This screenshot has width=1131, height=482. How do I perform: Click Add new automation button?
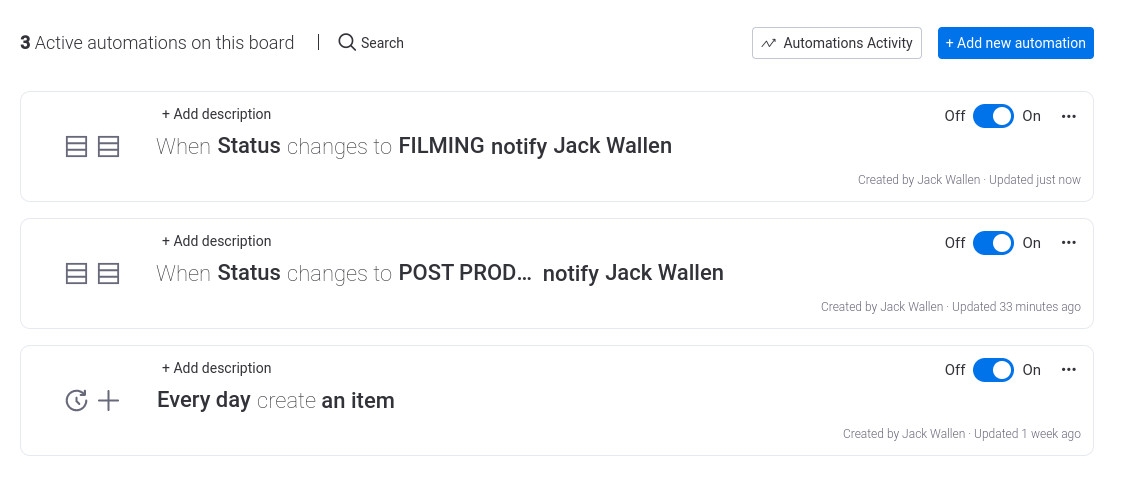pyautogui.click(x=1015, y=43)
